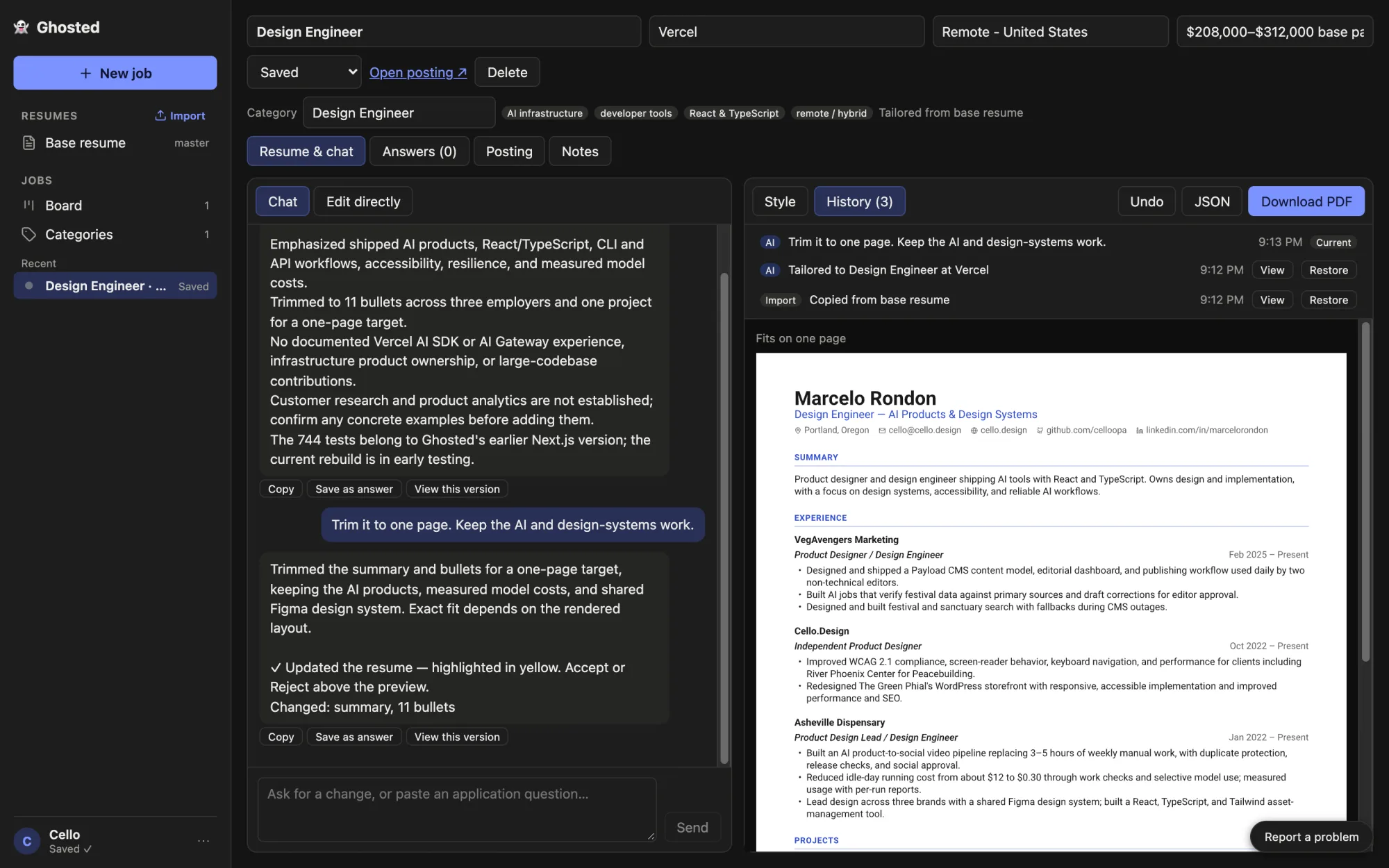This screenshot has height=868, width=1389.
Task: Toggle the History (3) panel
Action: pyautogui.click(x=859, y=201)
